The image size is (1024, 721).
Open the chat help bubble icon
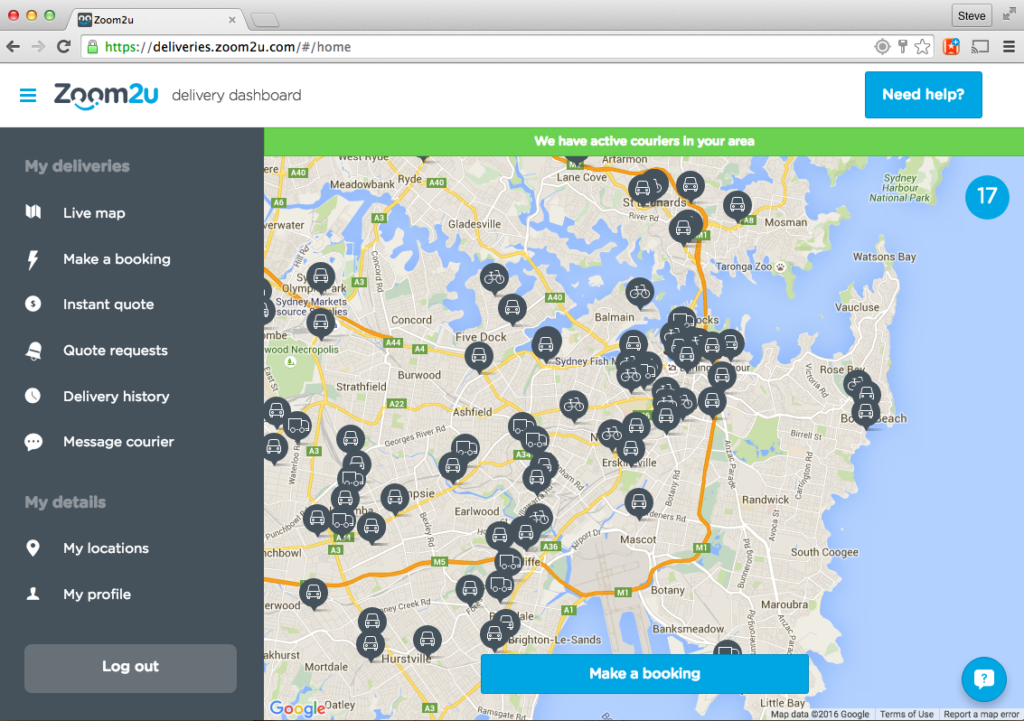984,679
